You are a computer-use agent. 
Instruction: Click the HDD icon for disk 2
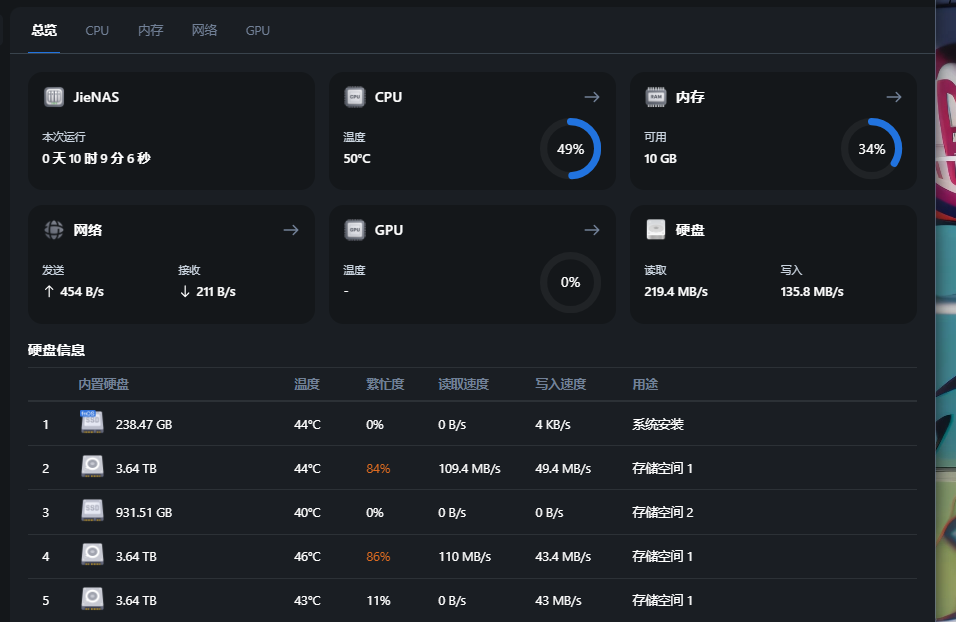(x=92, y=467)
